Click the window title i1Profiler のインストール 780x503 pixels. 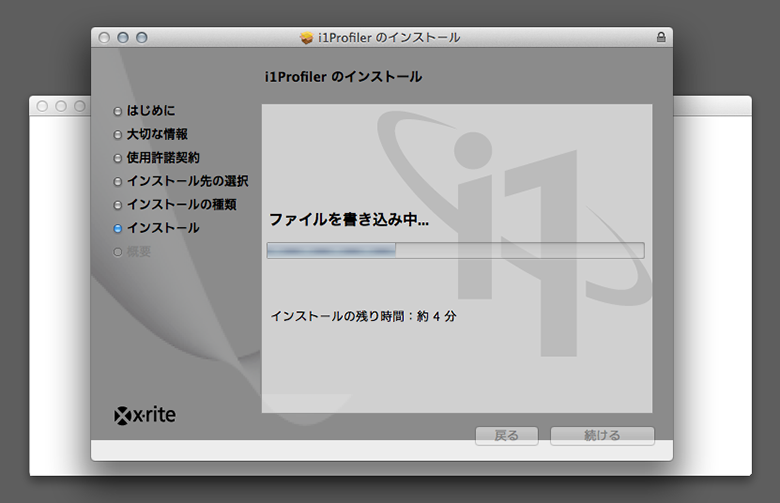388,37
